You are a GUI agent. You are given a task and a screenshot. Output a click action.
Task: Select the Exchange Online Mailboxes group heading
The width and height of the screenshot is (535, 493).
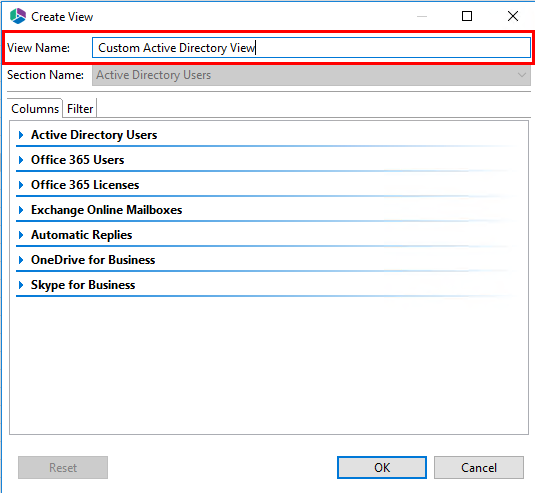coord(106,210)
